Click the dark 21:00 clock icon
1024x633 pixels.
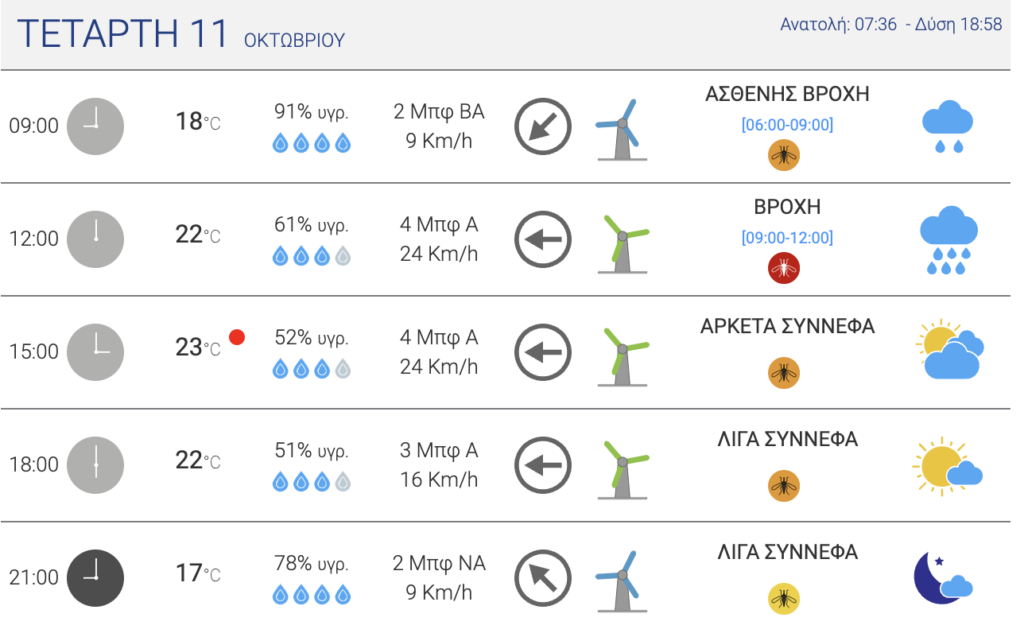(95, 577)
